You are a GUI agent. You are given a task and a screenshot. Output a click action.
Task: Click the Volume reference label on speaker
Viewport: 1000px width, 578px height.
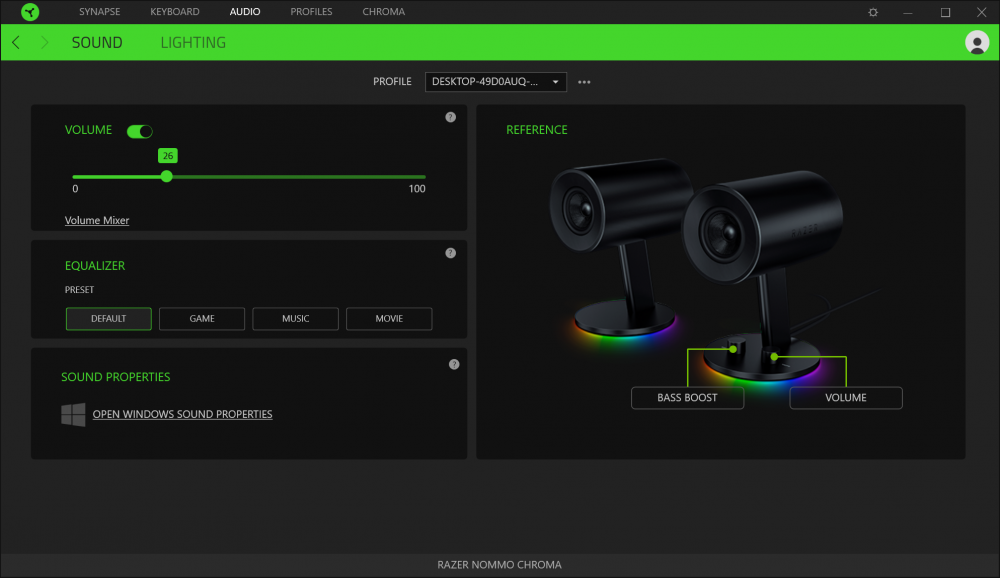tap(846, 397)
